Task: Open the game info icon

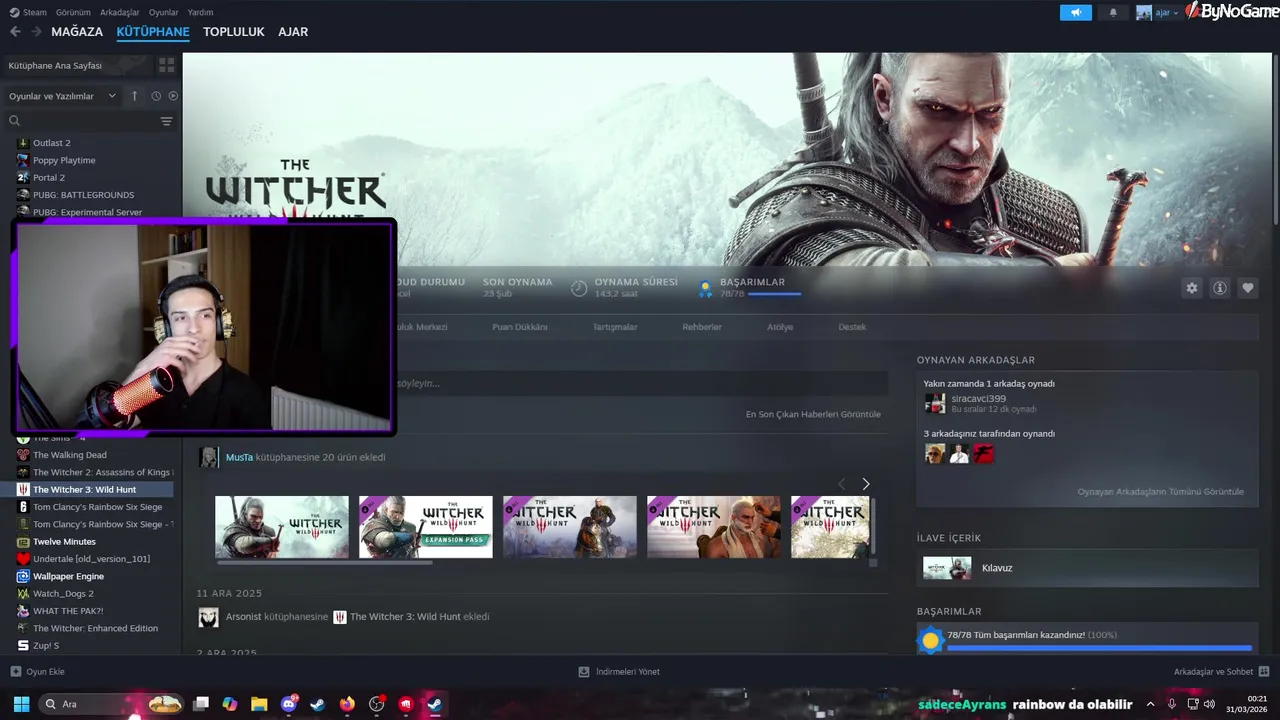Action: click(x=1219, y=288)
